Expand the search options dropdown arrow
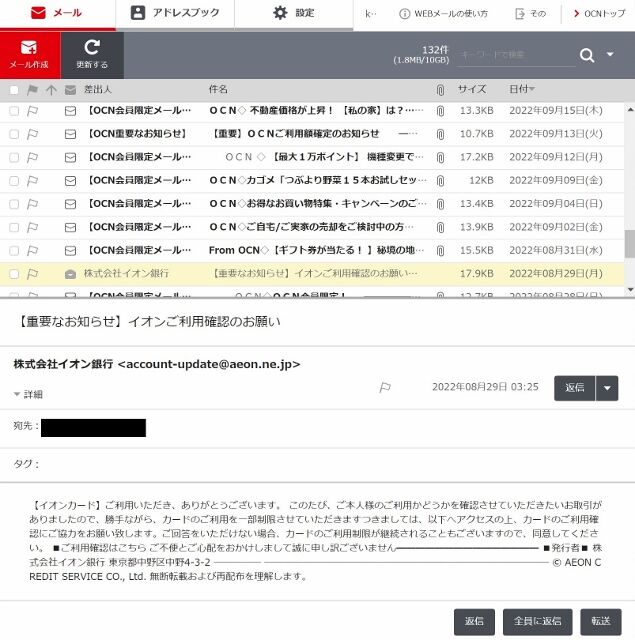This screenshot has width=635, height=640. pyautogui.click(x=610, y=54)
